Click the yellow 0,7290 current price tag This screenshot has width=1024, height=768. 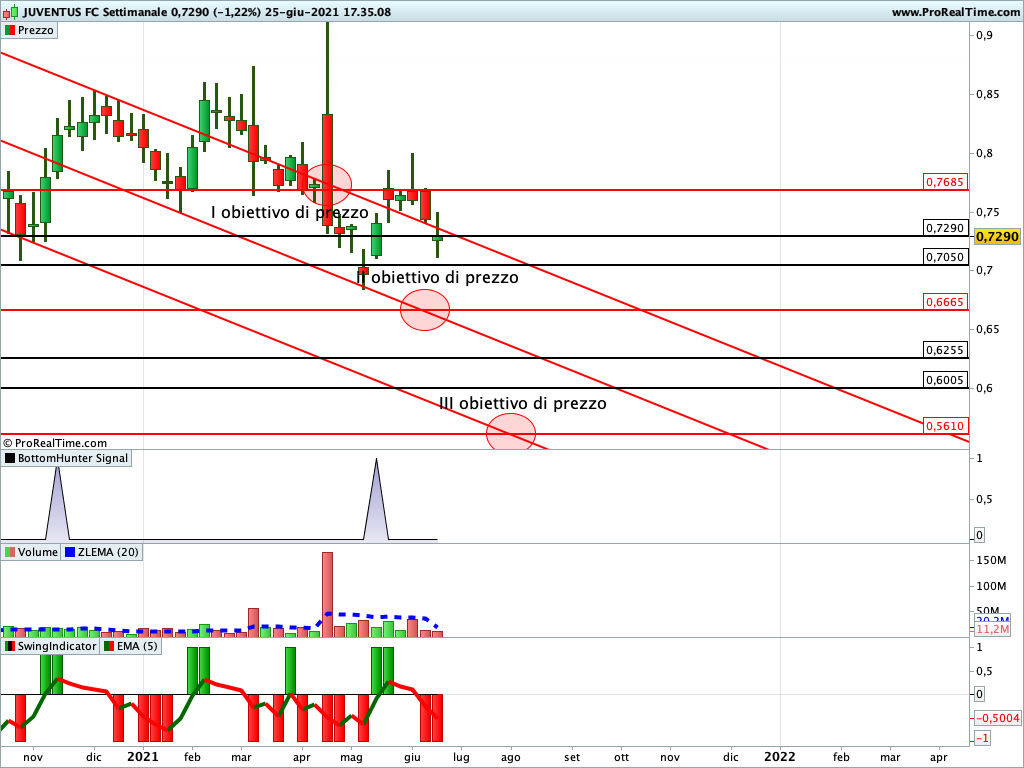(x=997, y=236)
